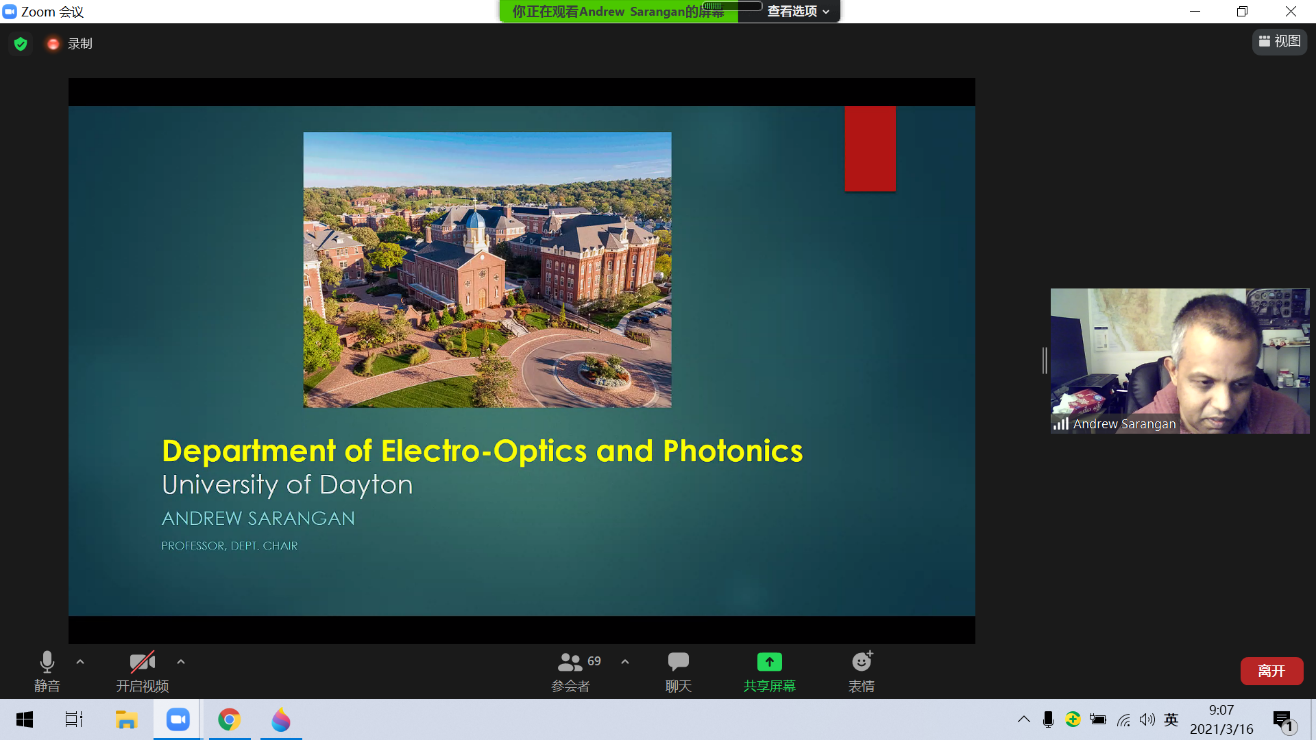1316x740 pixels.
Task: Click the volume speaker tray icon
Action: [x=1147, y=719]
